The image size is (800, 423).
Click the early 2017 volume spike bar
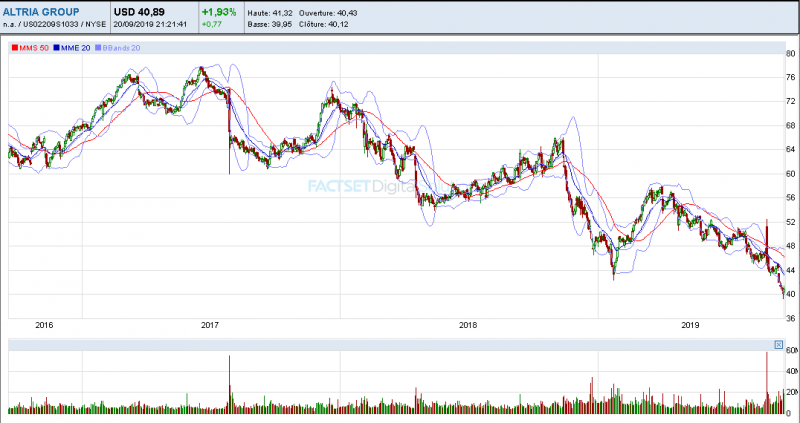(x=230, y=384)
